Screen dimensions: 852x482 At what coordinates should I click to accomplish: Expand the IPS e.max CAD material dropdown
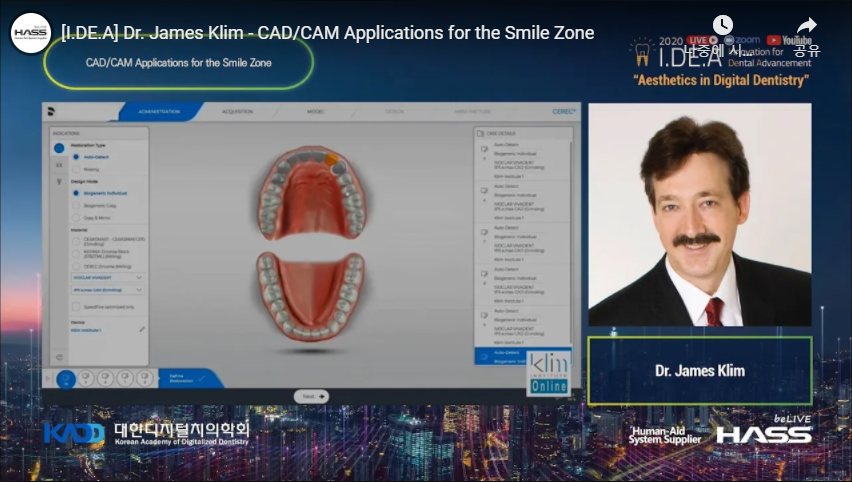pos(108,290)
